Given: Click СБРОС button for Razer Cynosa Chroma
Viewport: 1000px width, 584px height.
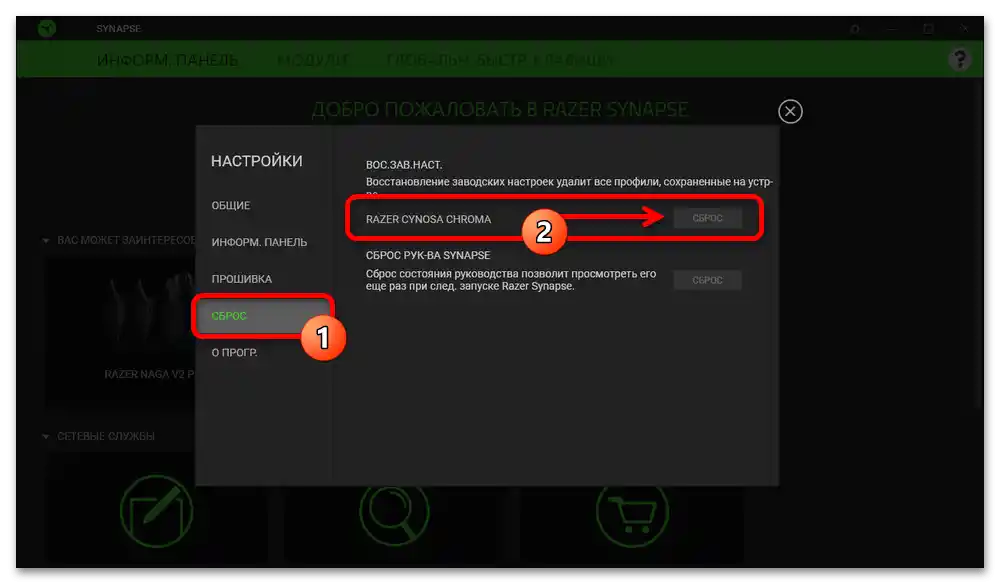Looking at the screenshot, I should [x=707, y=218].
